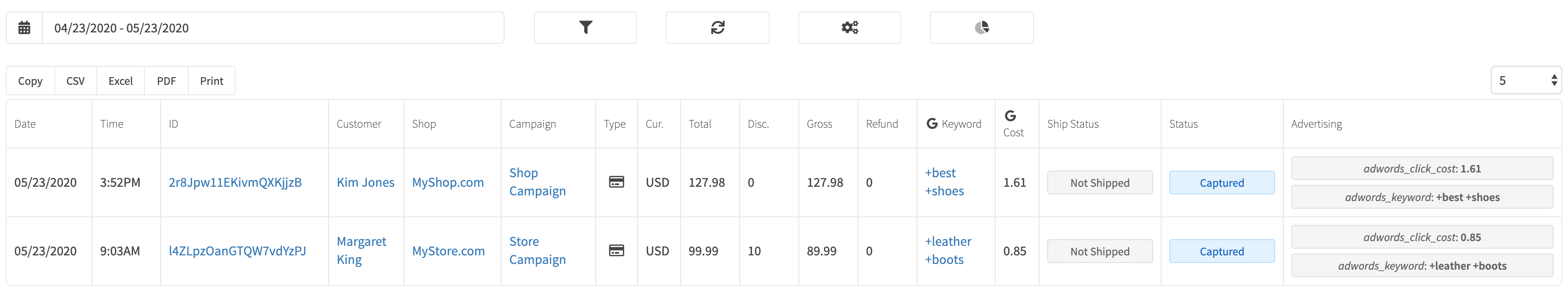
Task: Export the table as CSV
Action: [x=75, y=81]
